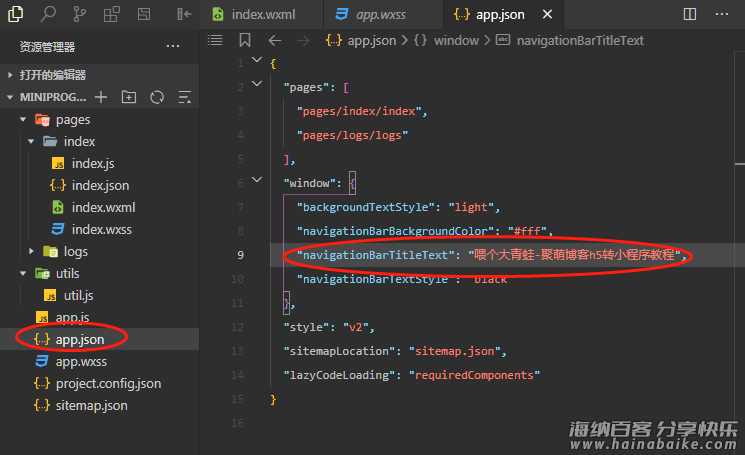Viewport: 745px width, 455px height.
Task: Collapse the pages folder
Action: [23, 120]
